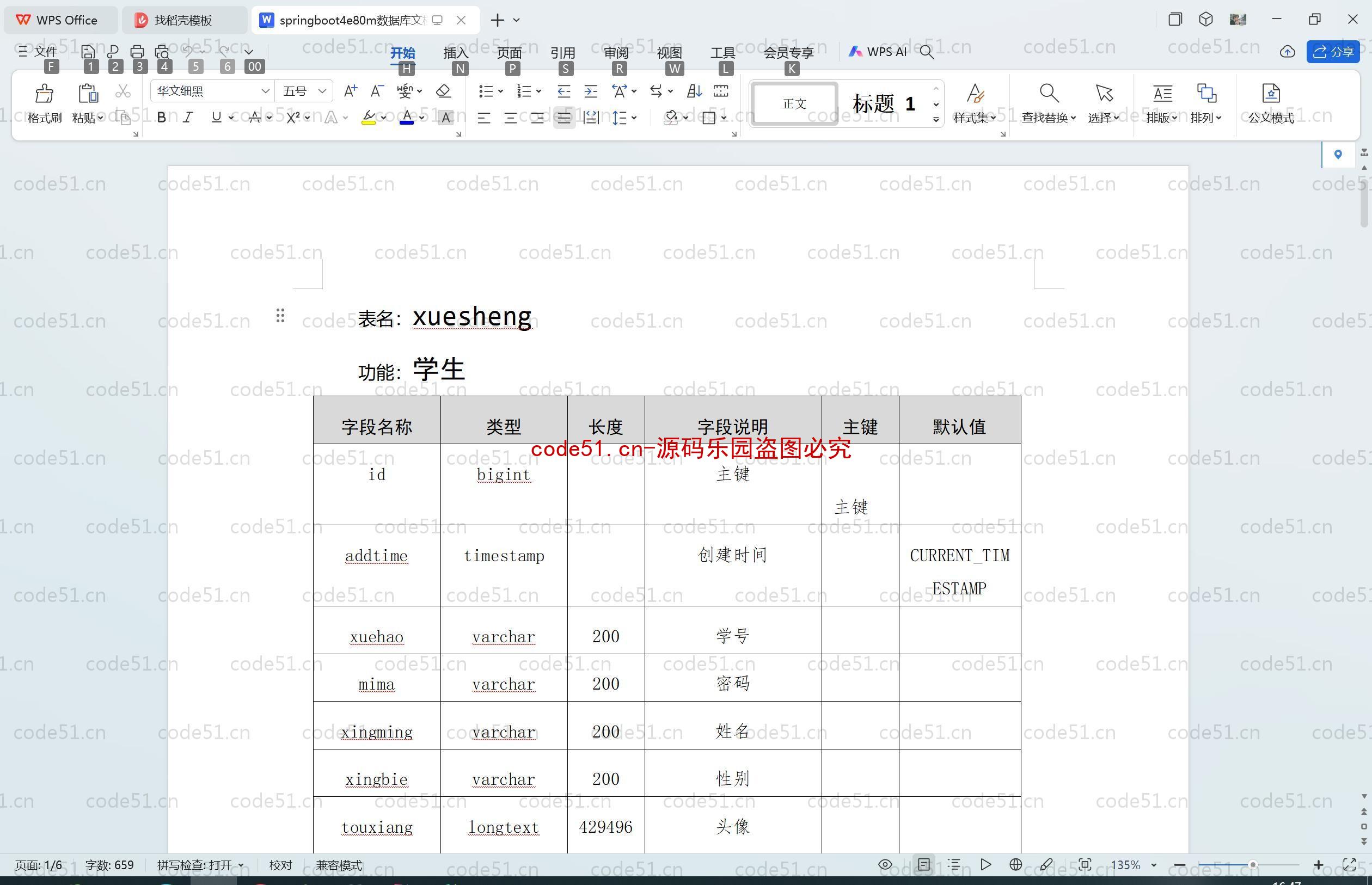
Task: Click the cloud upload icon
Action: point(1288,52)
